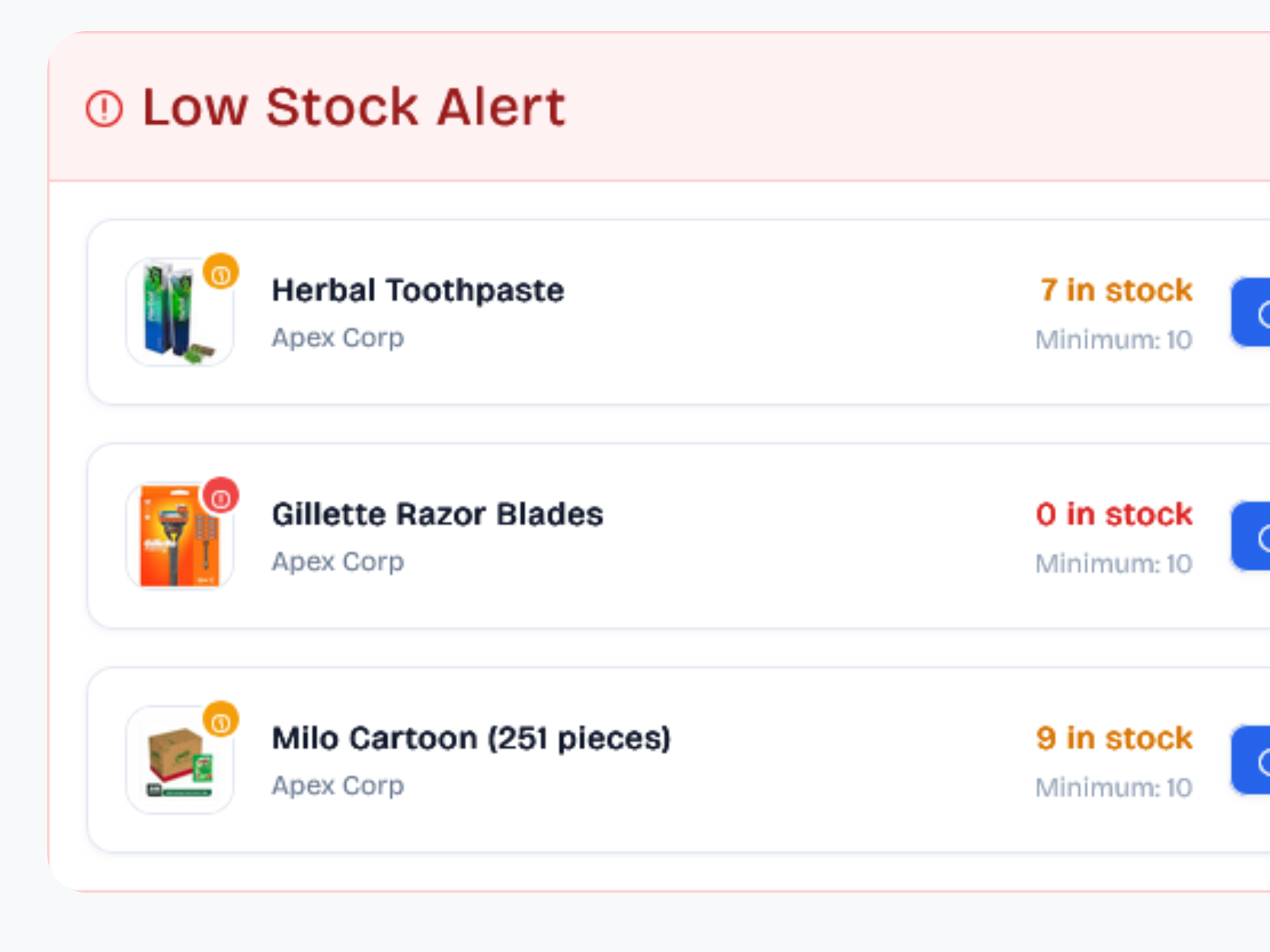Click Apex Corp under Milo Cartoon
The image size is (1270, 952).
click(337, 785)
